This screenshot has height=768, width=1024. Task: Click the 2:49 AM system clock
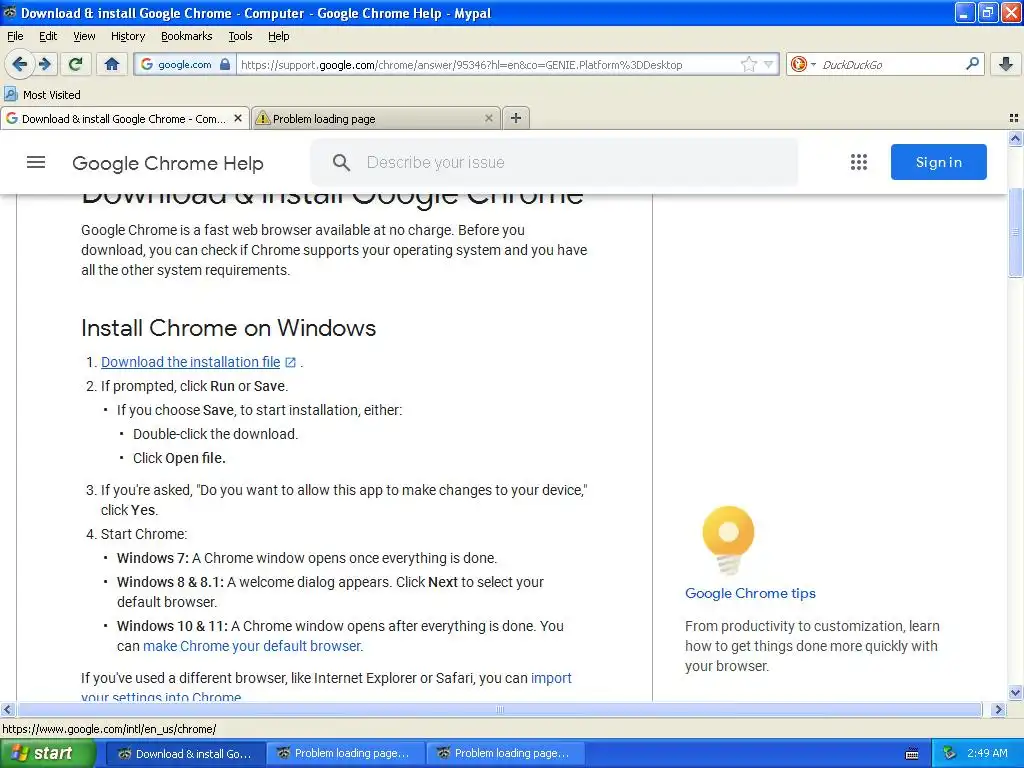coord(987,753)
